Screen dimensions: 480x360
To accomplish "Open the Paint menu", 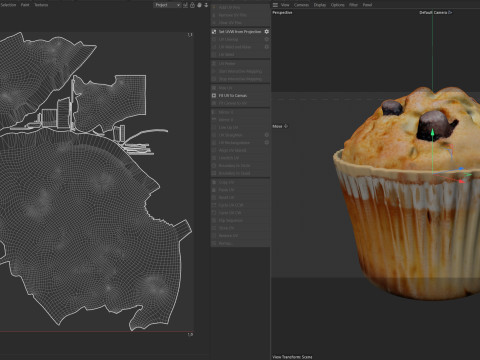I will [25, 5].
